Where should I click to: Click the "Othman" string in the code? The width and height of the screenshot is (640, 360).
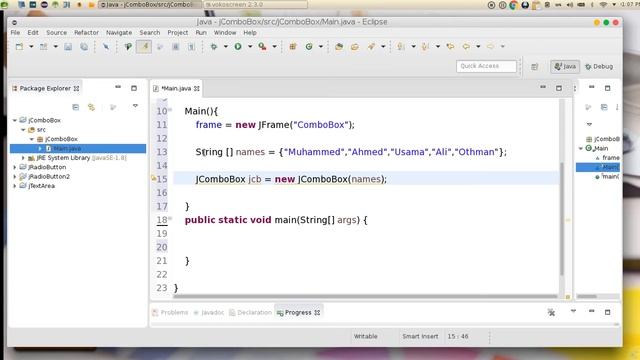click(477, 152)
